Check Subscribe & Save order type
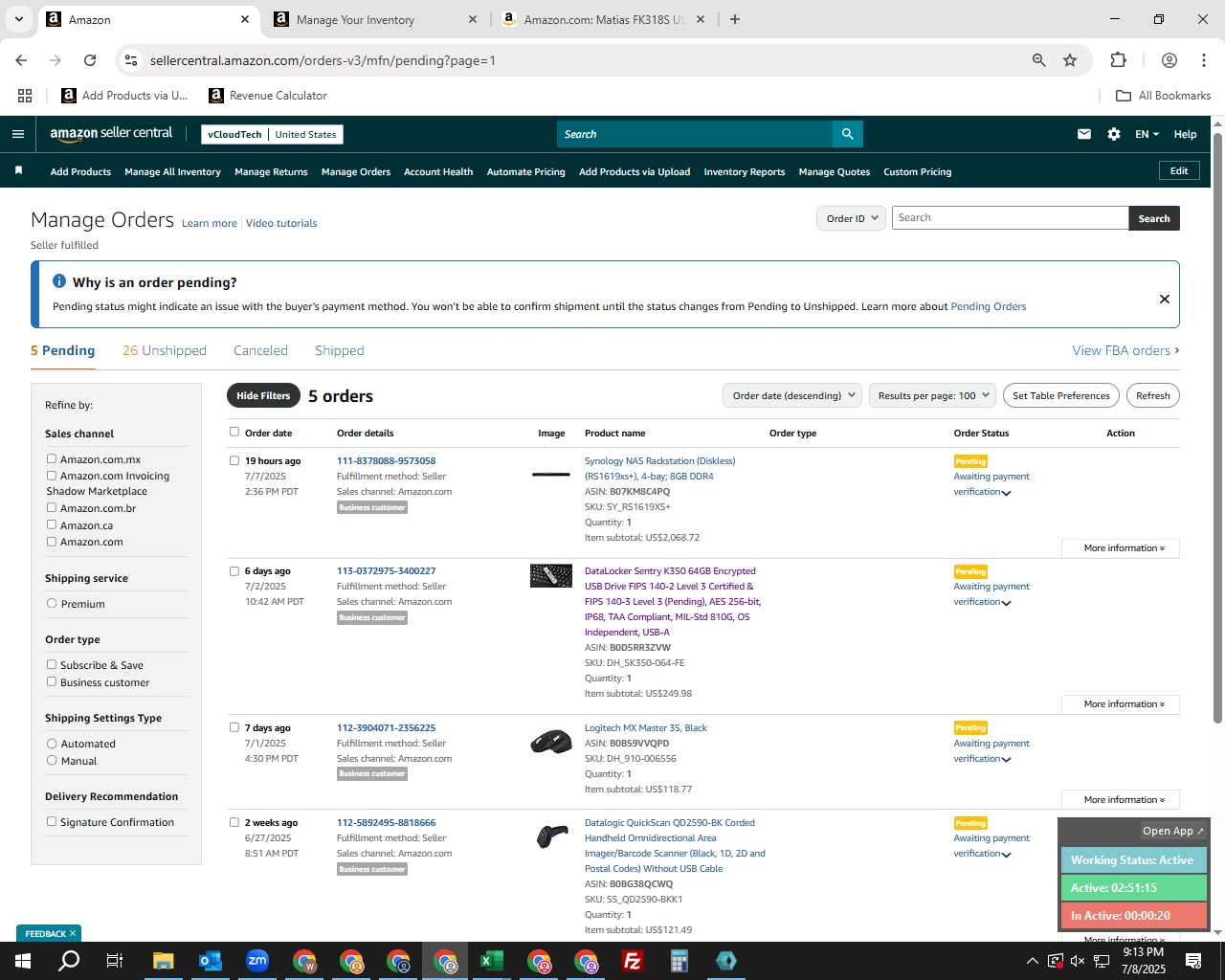This screenshot has height=980, width=1225. [x=52, y=664]
